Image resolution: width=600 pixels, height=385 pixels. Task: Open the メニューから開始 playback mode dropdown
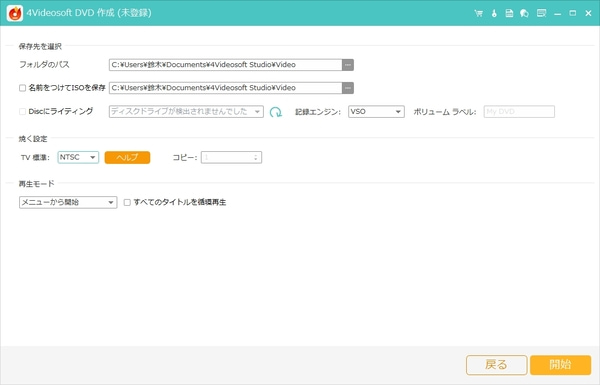(68, 202)
